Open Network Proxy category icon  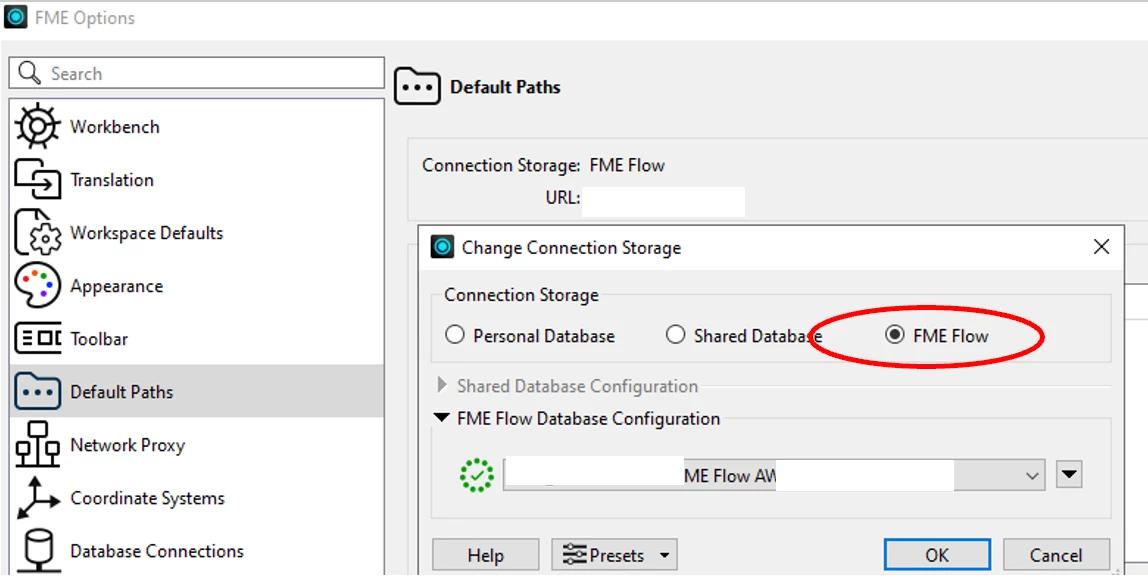click(x=37, y=444)
